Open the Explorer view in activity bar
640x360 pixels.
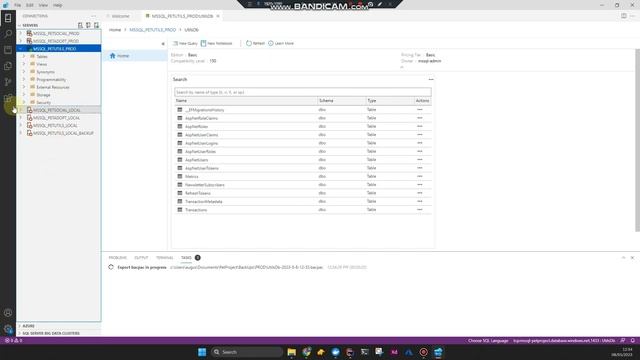tap(8, 66)
